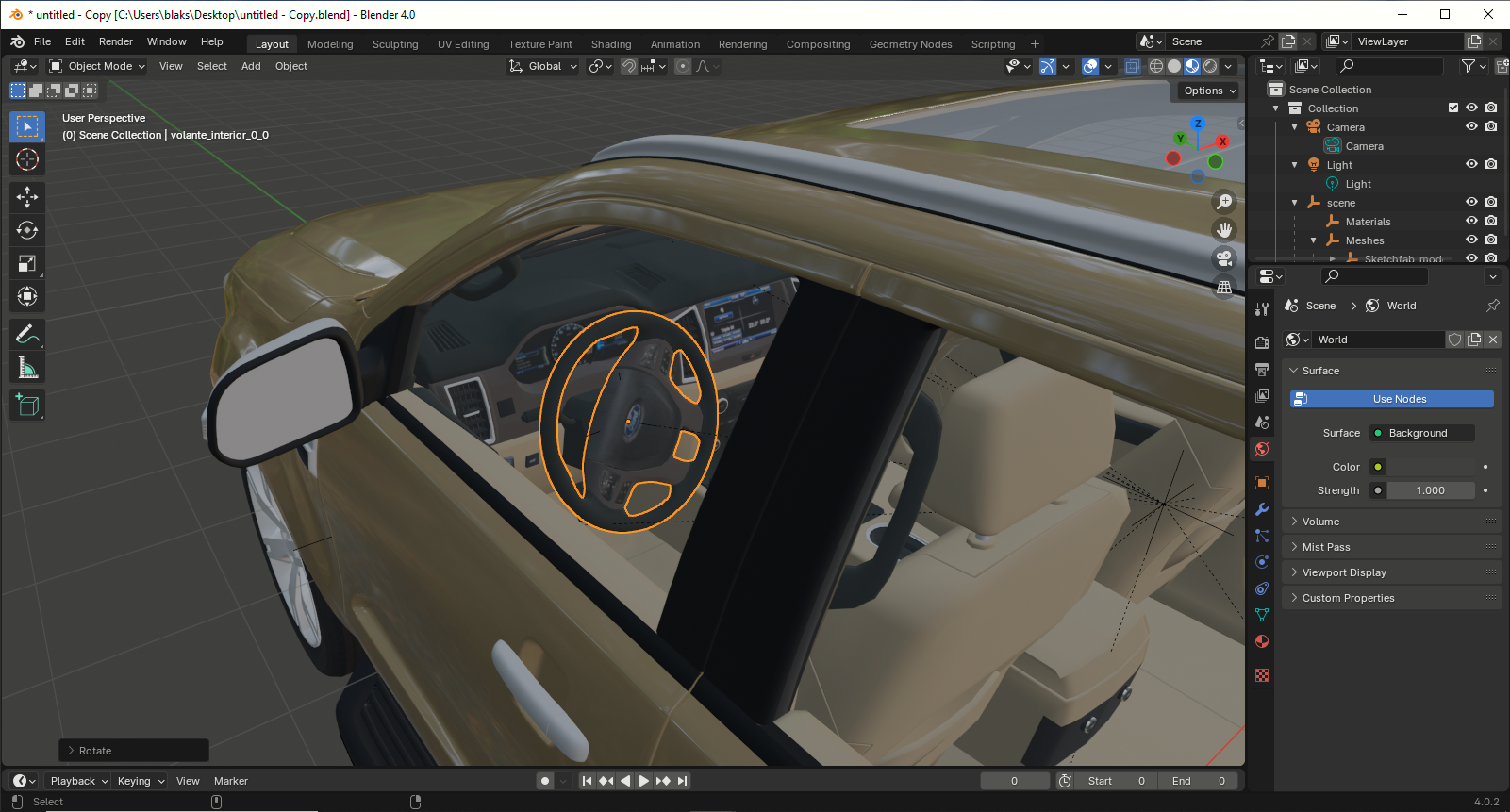Screen dimensions: 1510x812
Task: Open the Object Mode dropdown
Action: point(98,66)
